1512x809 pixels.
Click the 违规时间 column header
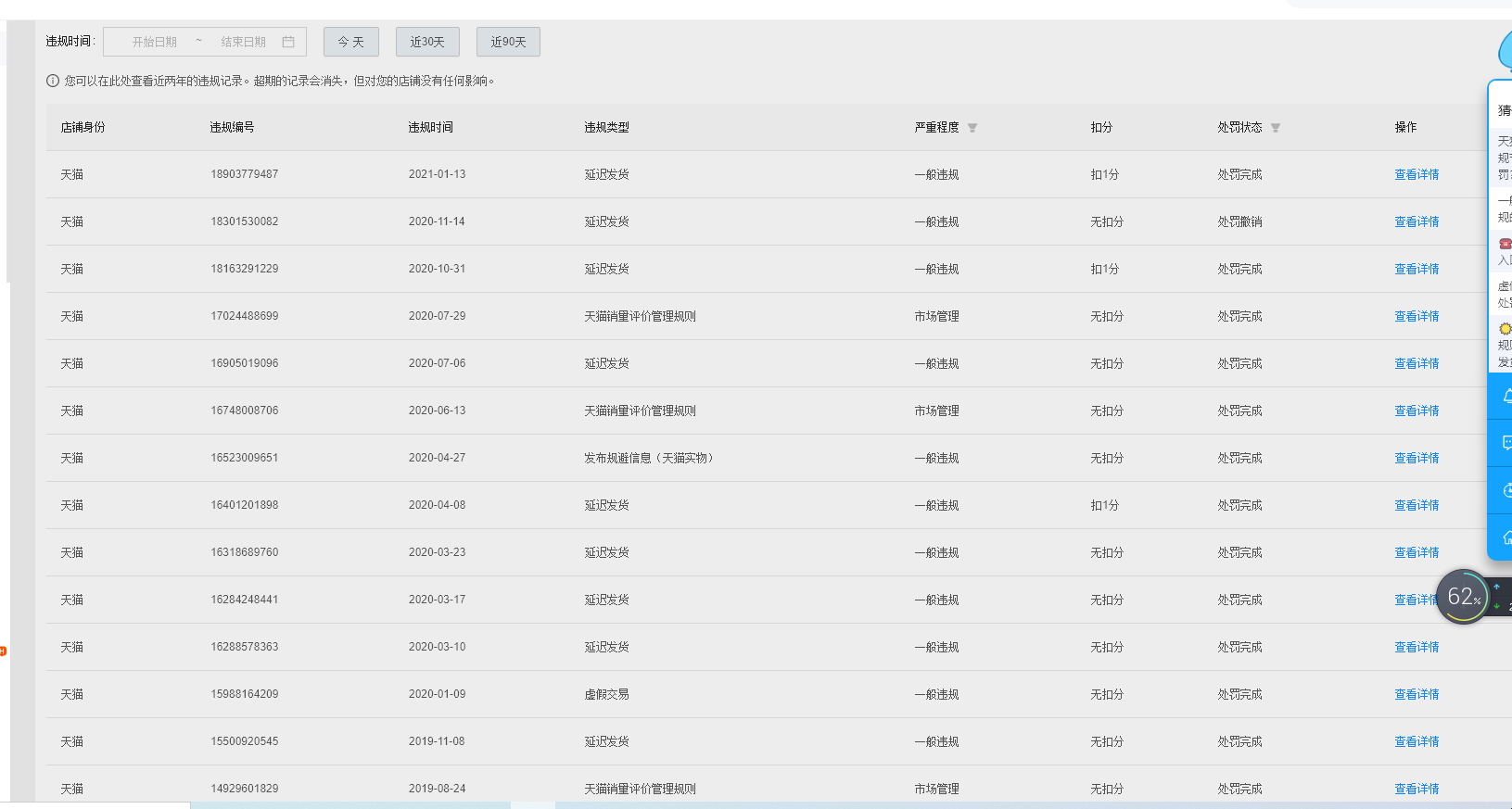click(430, 127)
